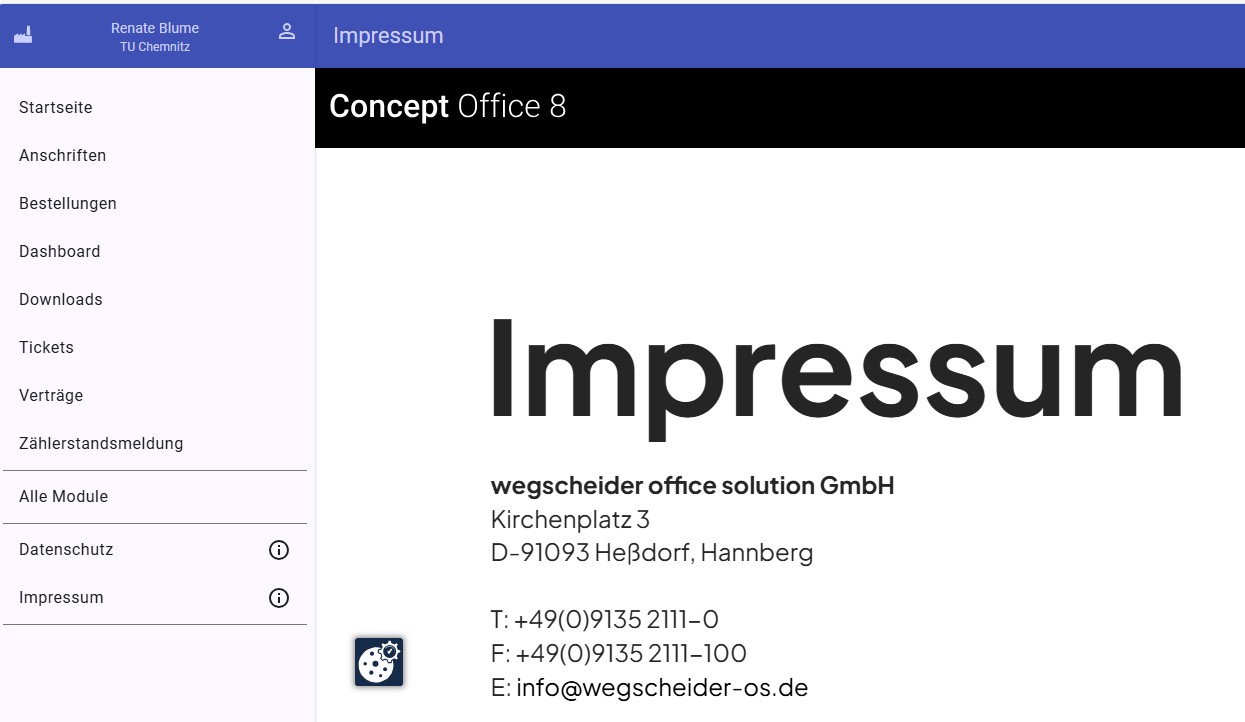Open the Downloads section
Viewport: 1245px width, 722px height.
click(155, 300)
